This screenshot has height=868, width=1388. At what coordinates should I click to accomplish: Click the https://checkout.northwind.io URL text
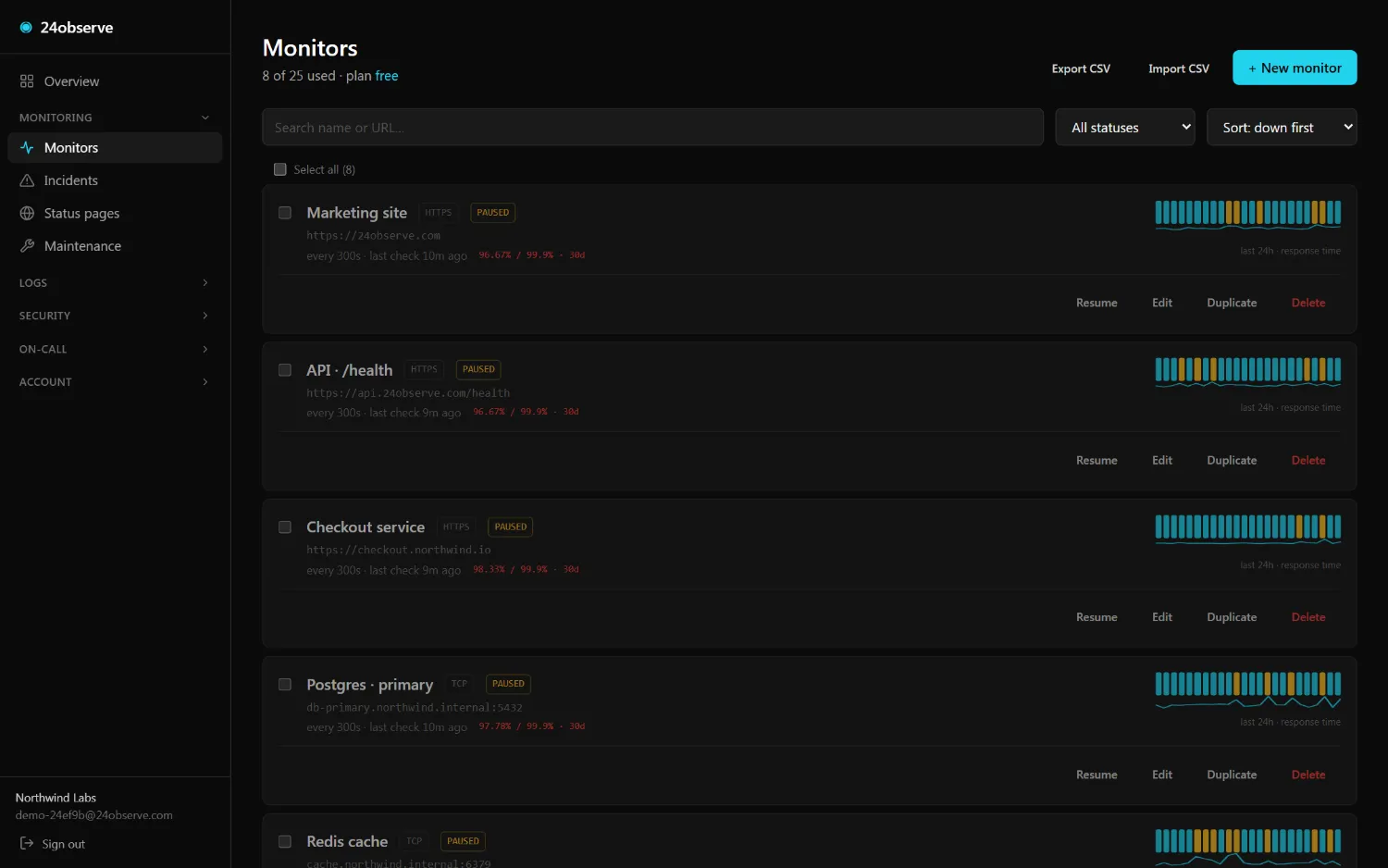(399, 550)
